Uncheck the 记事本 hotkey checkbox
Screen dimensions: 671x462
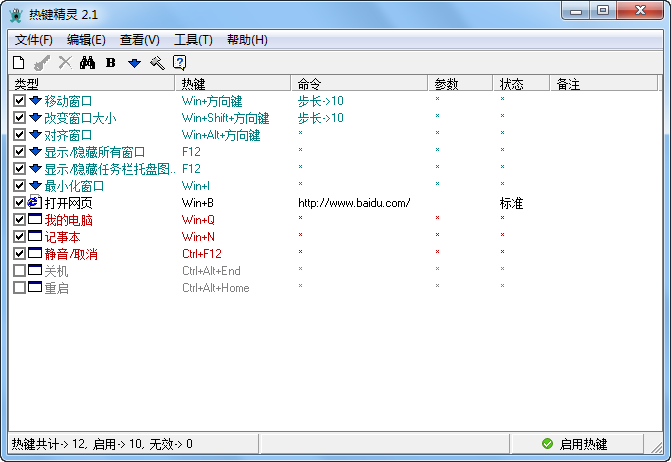click(19, 236)
